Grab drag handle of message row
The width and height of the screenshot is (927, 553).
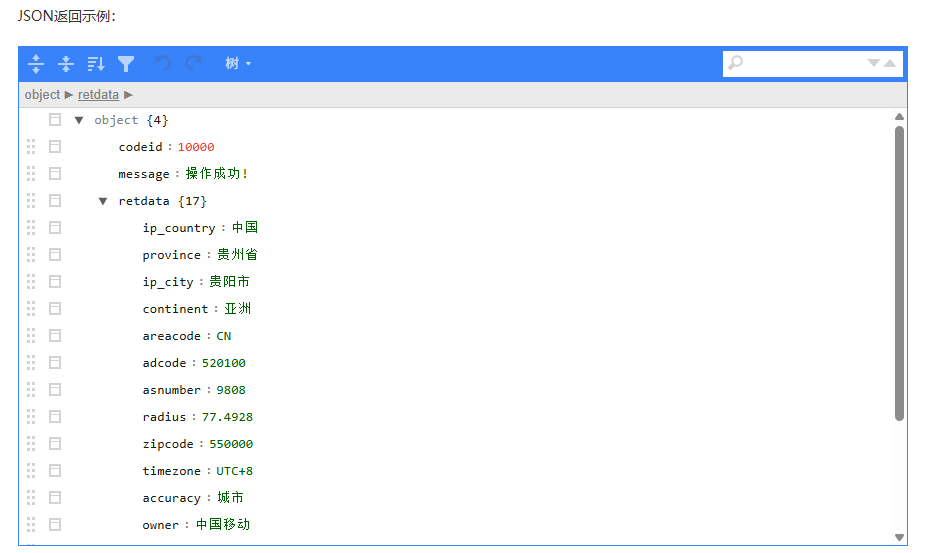pos(31,174)
